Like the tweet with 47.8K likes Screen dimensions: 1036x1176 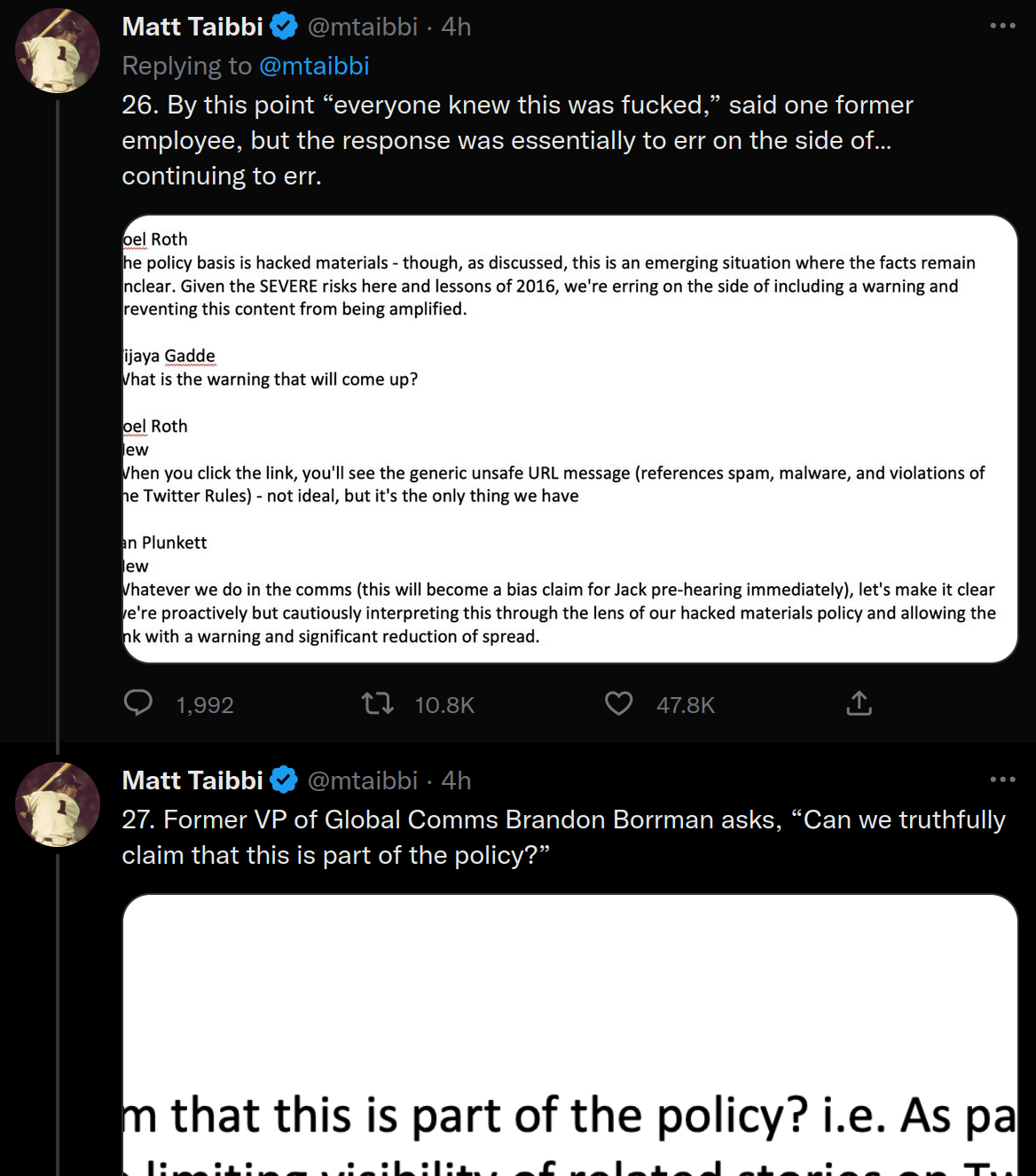click(619, 704)
